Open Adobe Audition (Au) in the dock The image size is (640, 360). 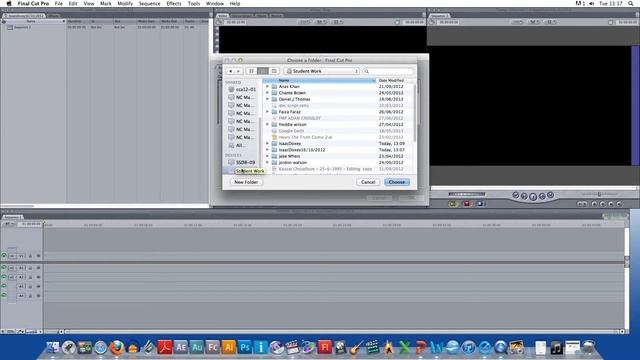(x=197, y=347)
